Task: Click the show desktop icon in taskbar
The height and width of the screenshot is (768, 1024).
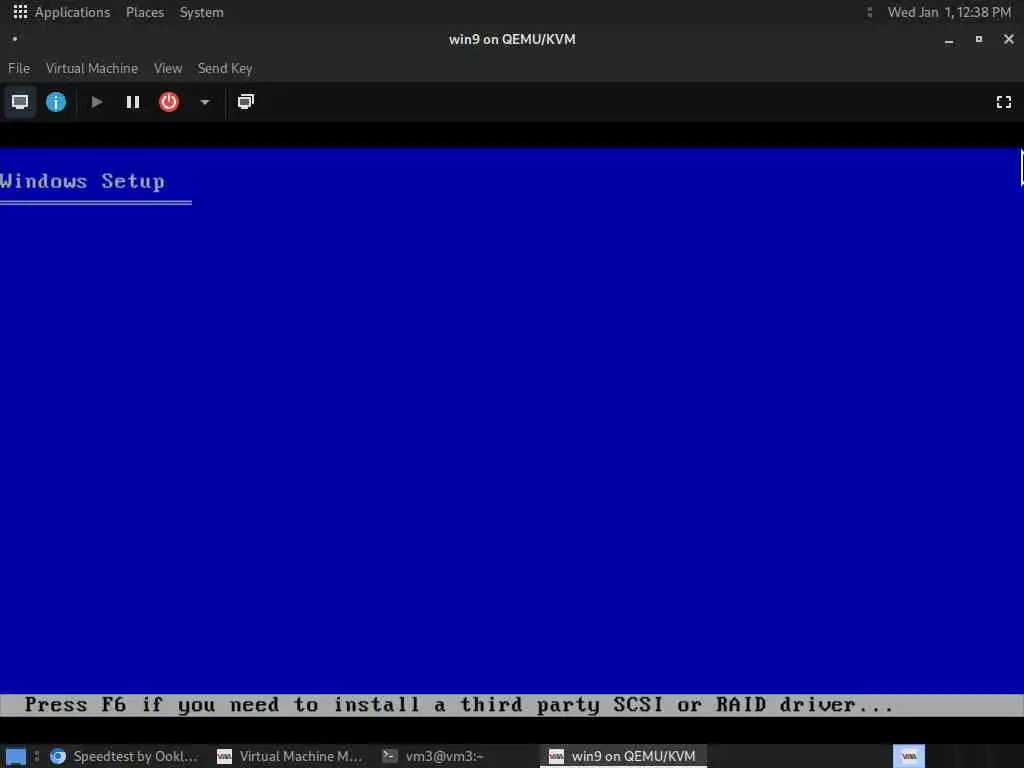Action: pos(16,756)
